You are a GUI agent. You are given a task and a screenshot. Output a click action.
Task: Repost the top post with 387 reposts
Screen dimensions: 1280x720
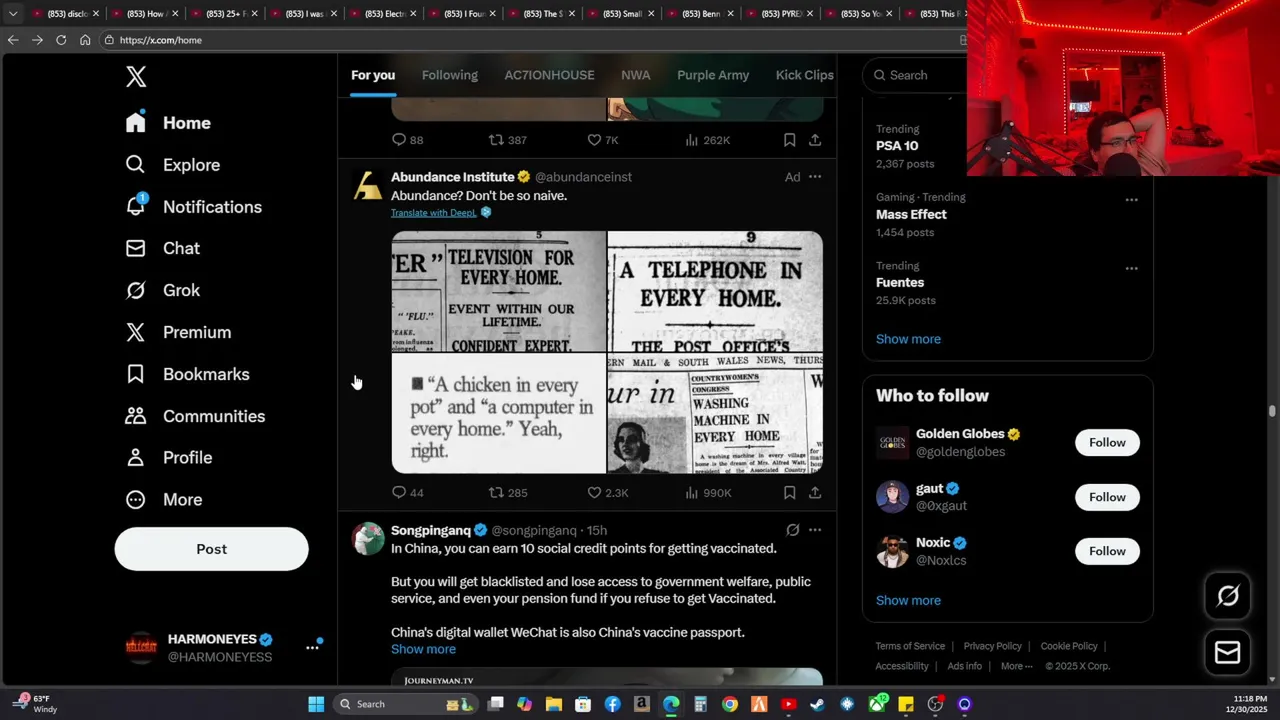(508, 140)
